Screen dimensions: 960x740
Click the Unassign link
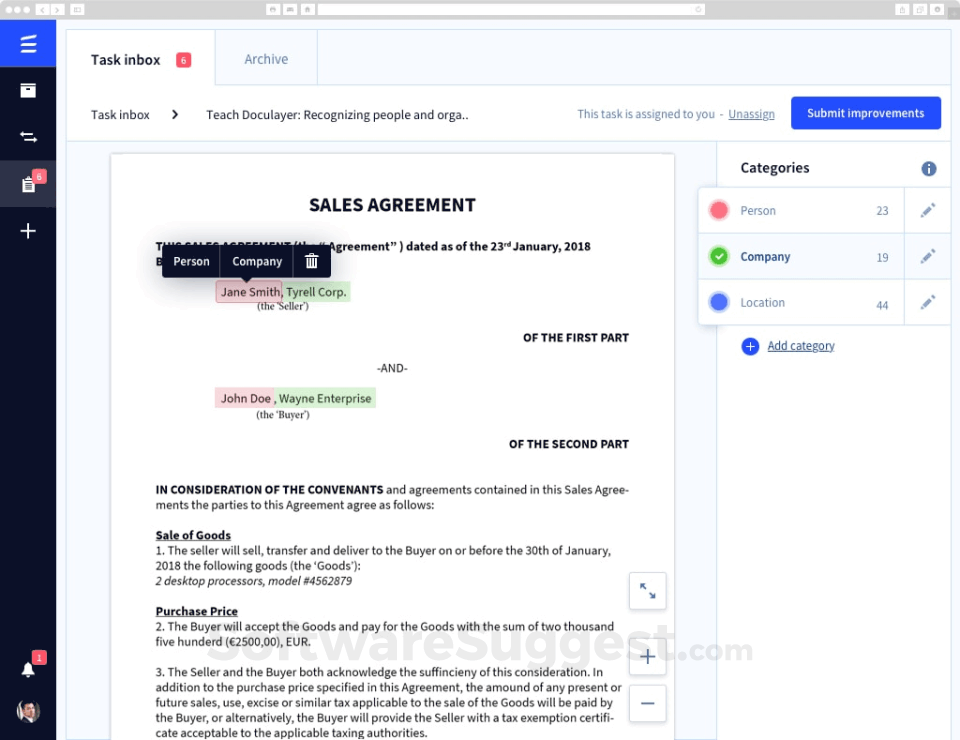point(751,114)
